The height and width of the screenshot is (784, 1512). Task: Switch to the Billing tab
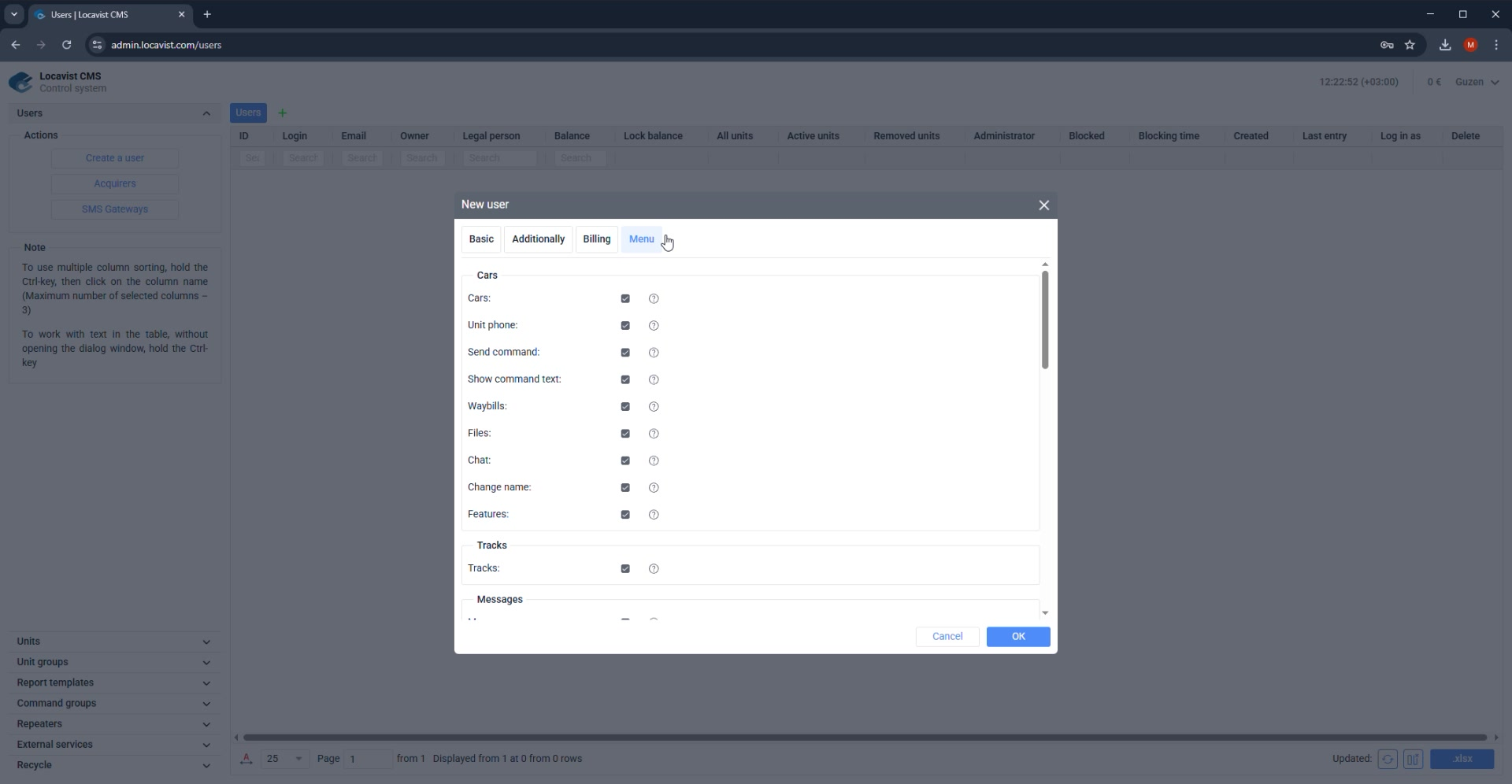tap(596, 239)
